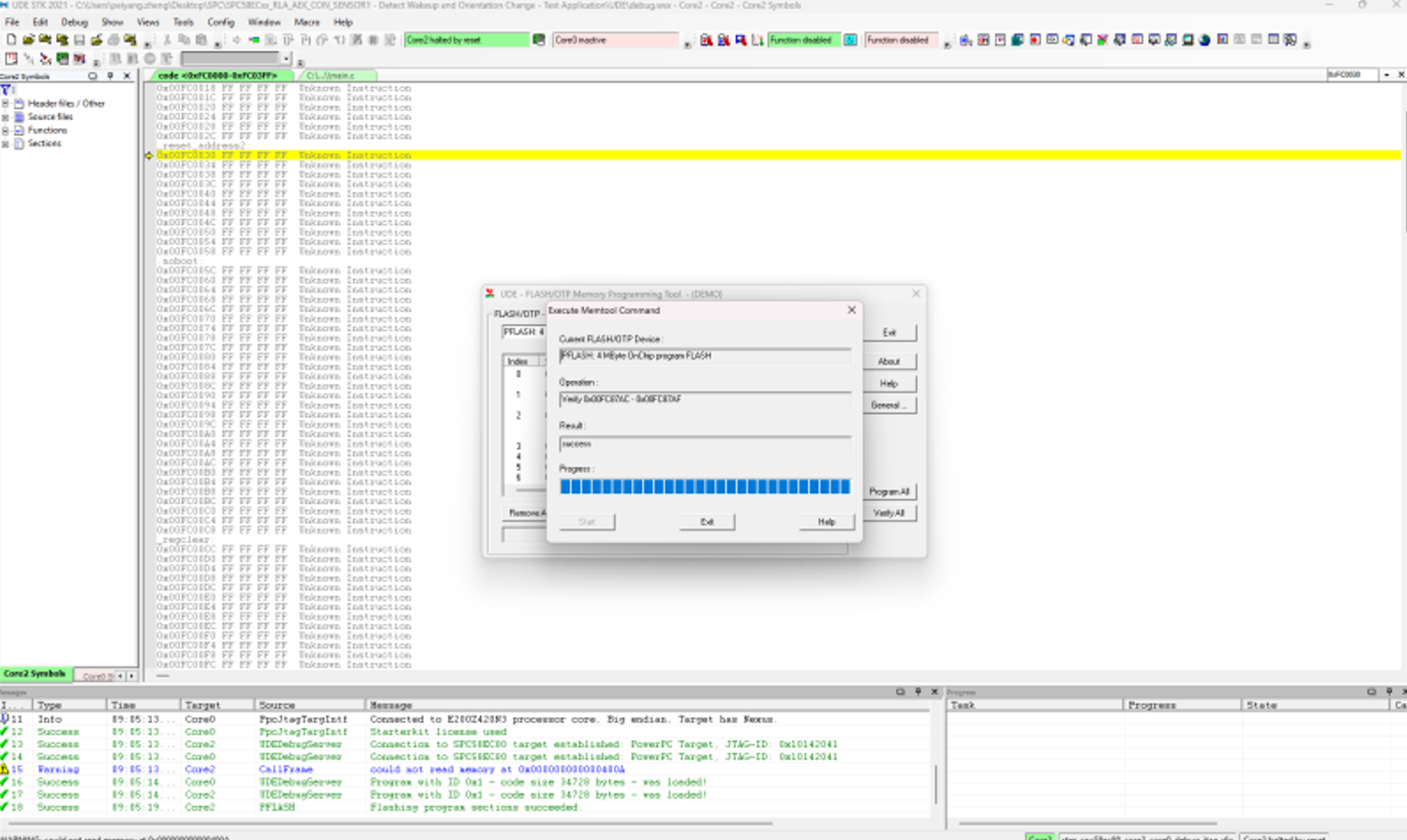This screenshot has width=1407, height=840.
Task: Click the Print toolbar icon
Action: pyautogui.click(x=113, y=40)
